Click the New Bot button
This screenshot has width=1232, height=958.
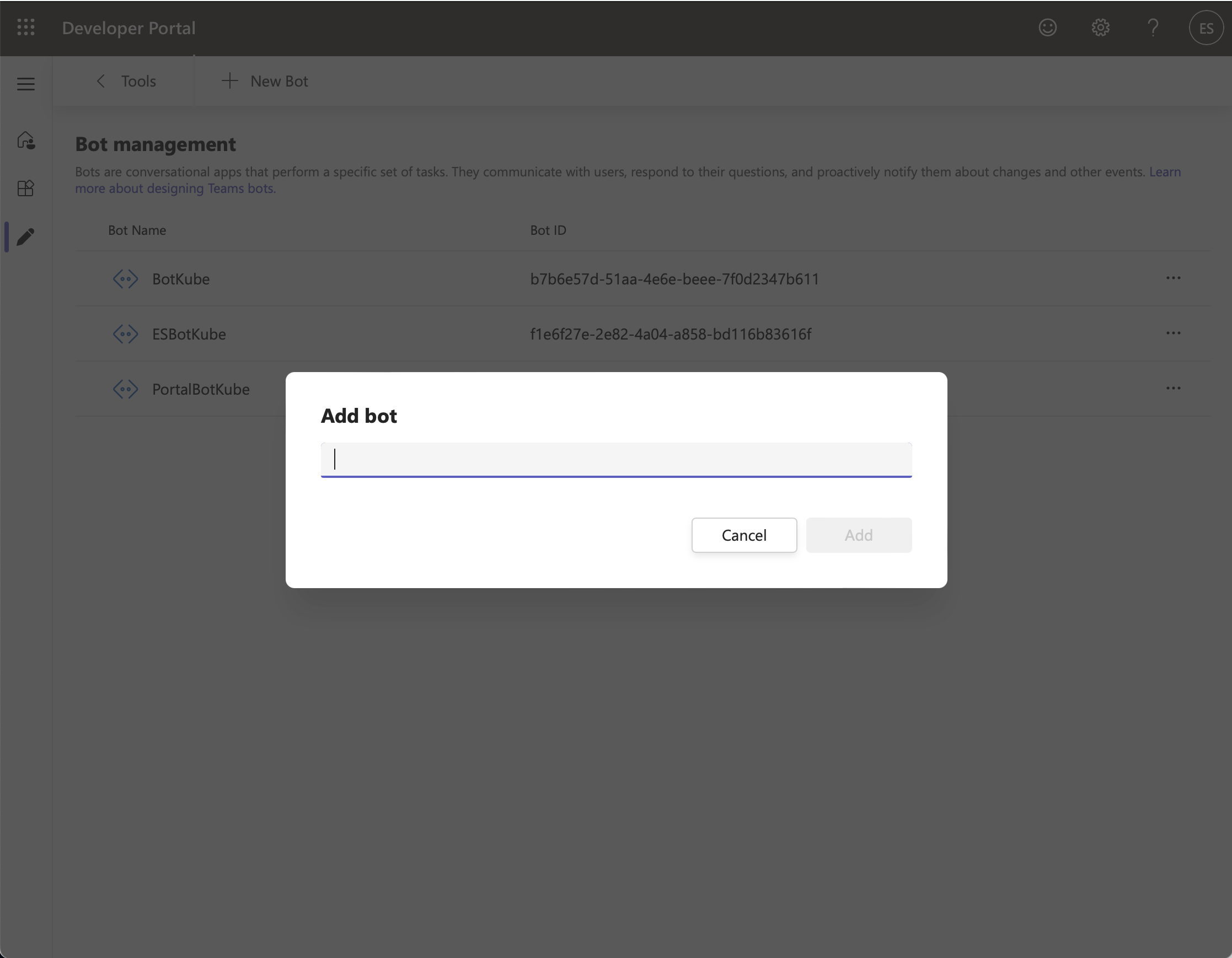[265, 81]
